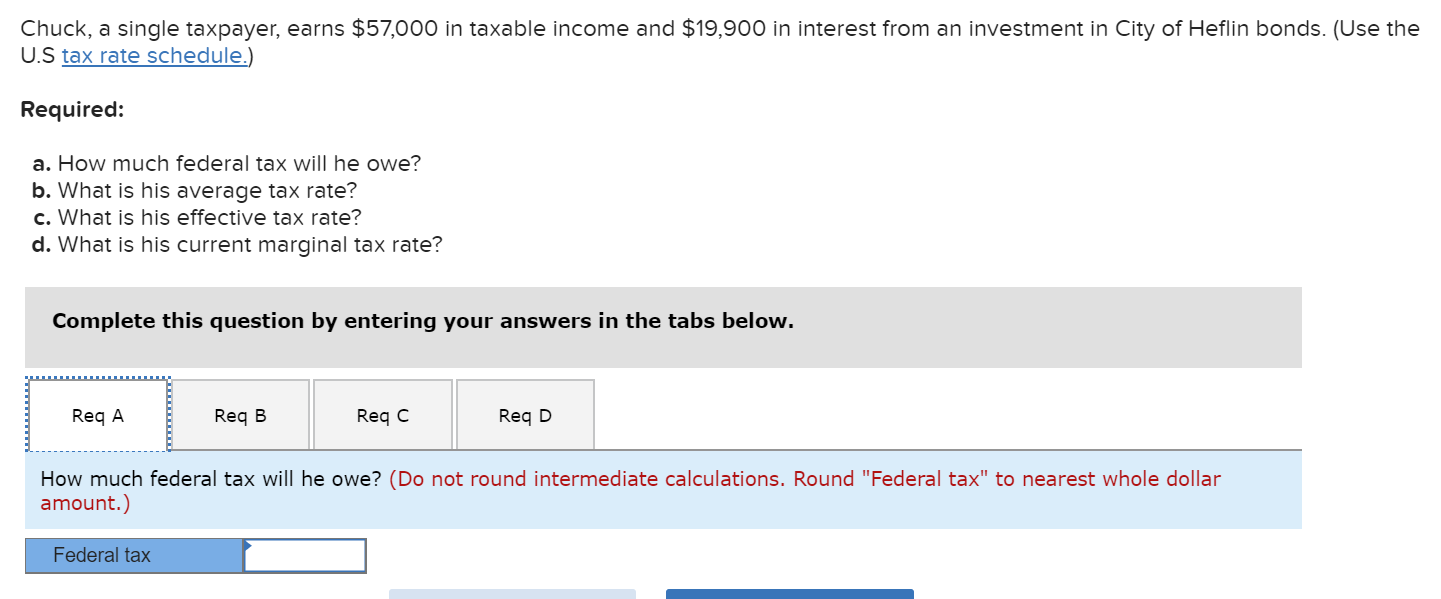Switch to the Req B tab
Viewport: 1441px width, 599px height.
[x=240, y=414]
